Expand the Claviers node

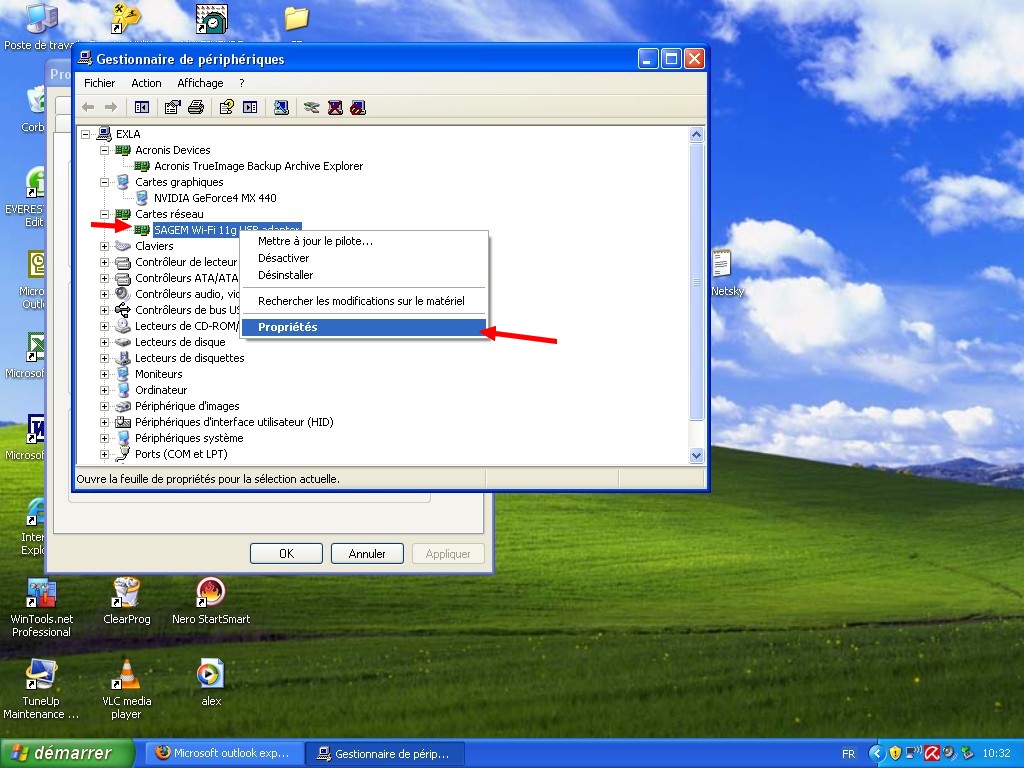[104, 246]
